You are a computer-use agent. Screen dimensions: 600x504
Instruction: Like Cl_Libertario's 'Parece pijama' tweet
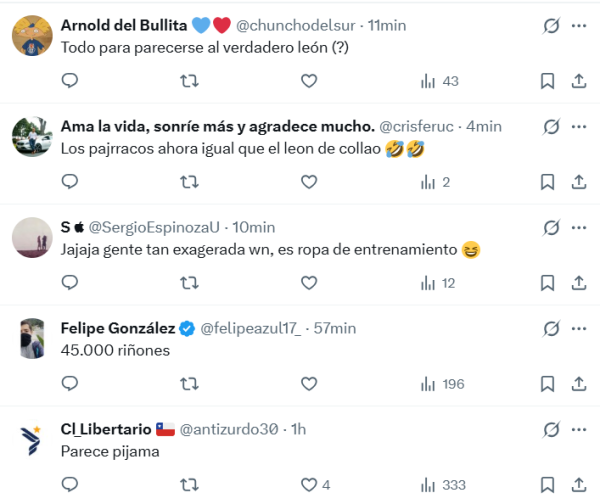pyautogui.click(x=309, y=485)
